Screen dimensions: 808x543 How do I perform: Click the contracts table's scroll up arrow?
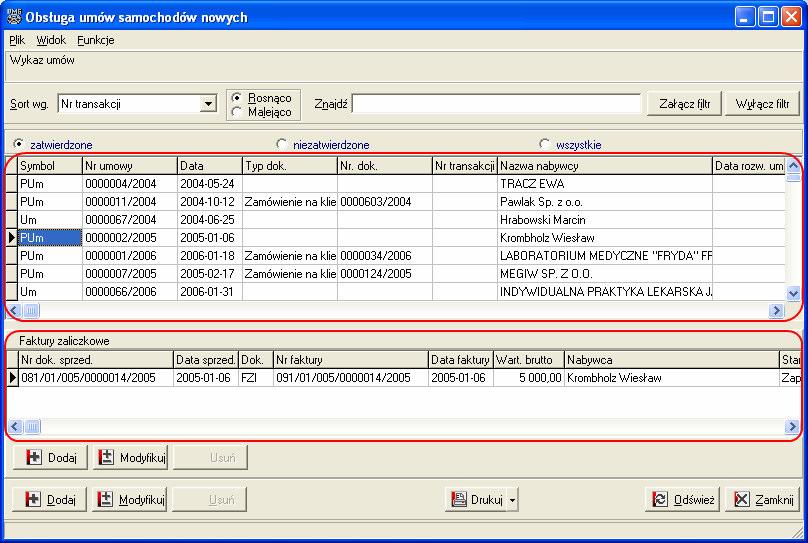coord(794,165)
